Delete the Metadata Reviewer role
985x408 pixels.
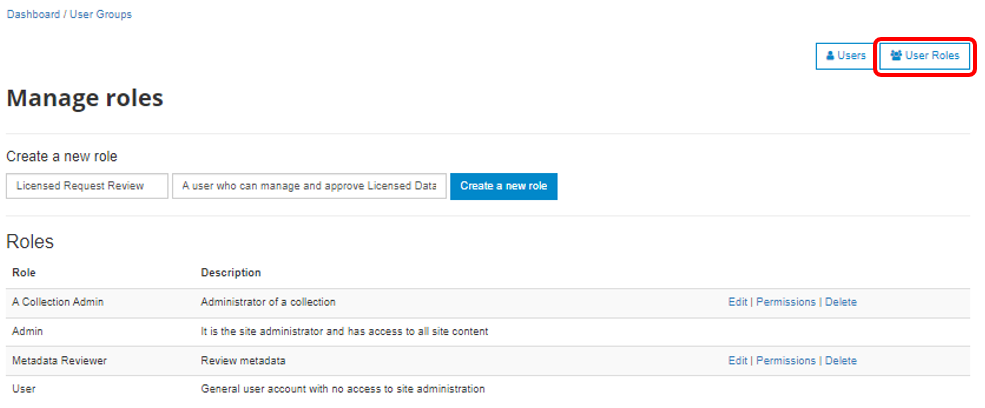point(841,360)
